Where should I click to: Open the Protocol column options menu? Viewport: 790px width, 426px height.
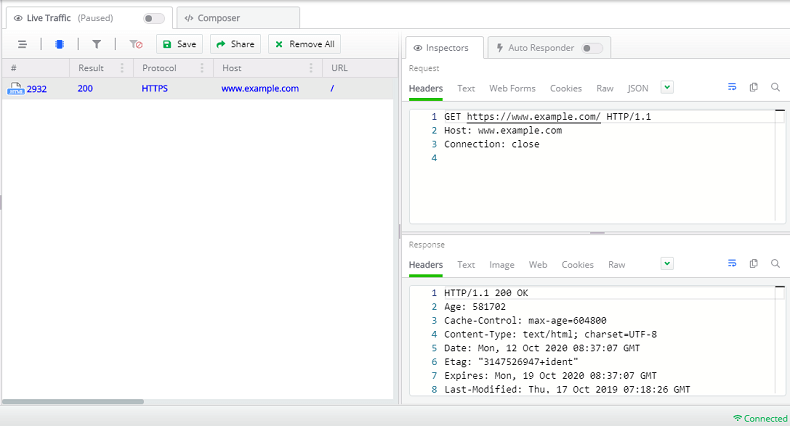coord(202,68)
